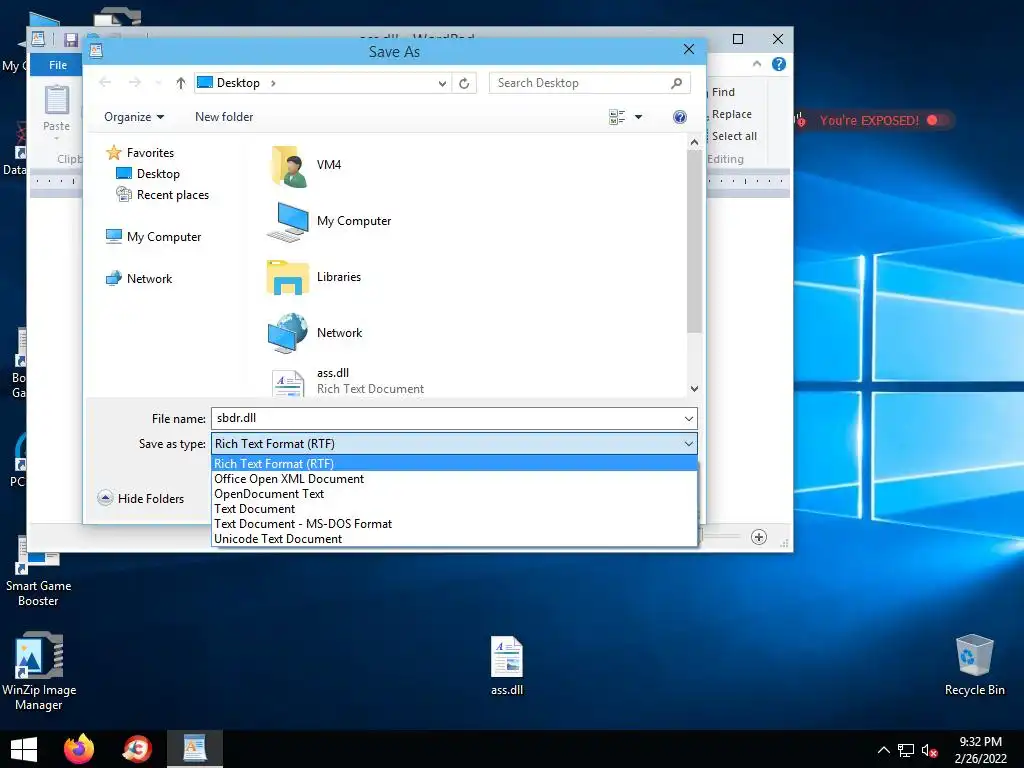Open the File name history dropdown arrow
This screenshot has width=1024, height=768.
[x=688, y=419]
